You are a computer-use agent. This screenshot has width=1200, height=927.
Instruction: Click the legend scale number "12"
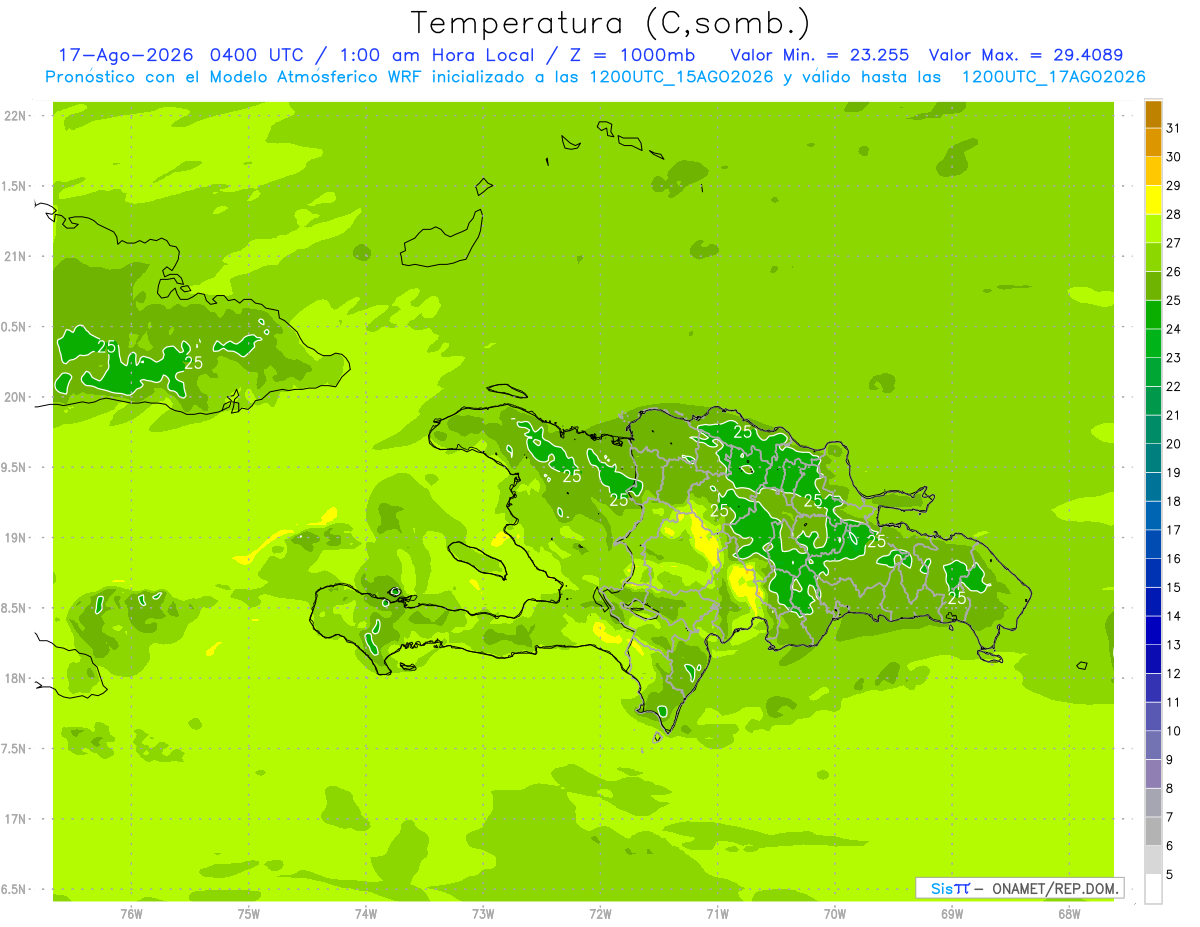tap(1174, 674)
